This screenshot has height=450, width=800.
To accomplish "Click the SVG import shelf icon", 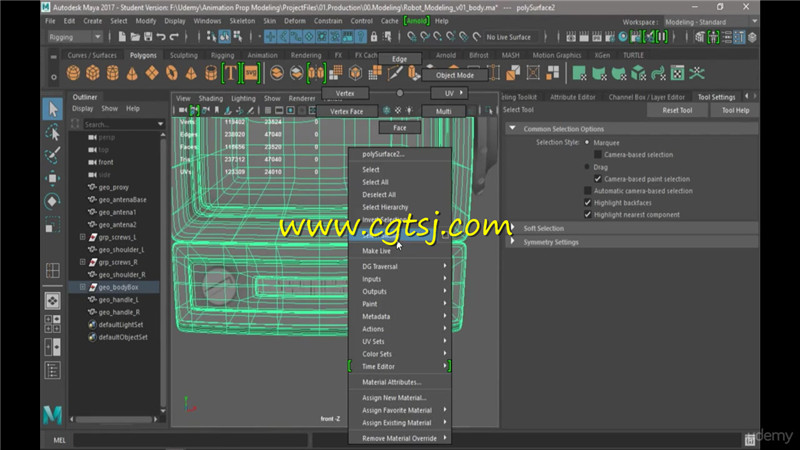I will [251, 73].
